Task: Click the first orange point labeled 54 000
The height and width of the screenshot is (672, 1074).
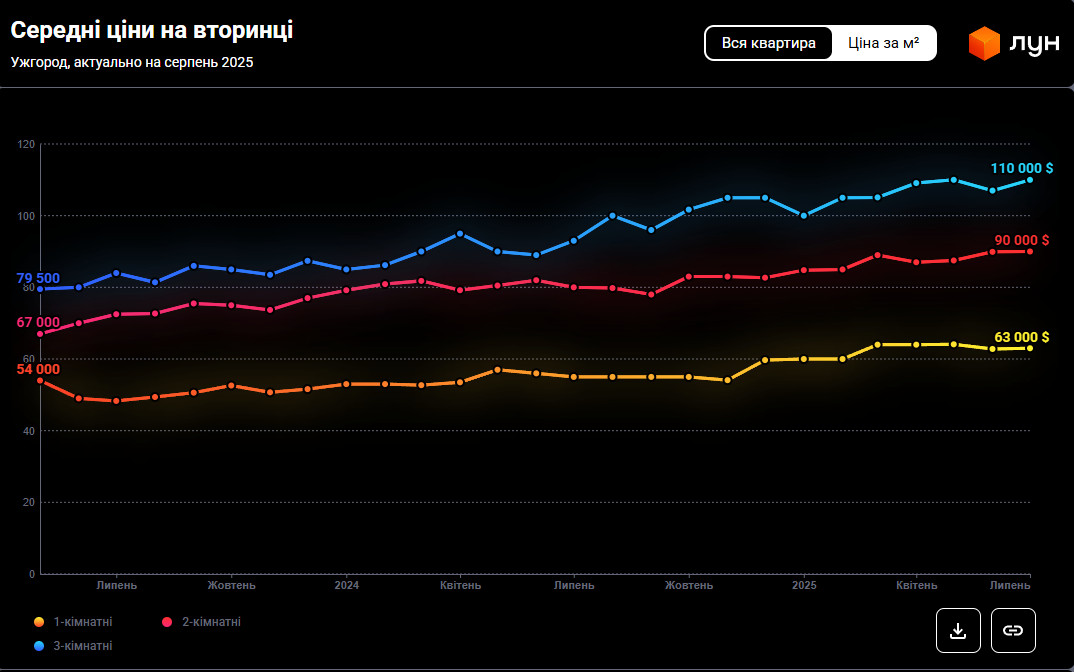Action: pyautogui.click(x=41, y=381)
